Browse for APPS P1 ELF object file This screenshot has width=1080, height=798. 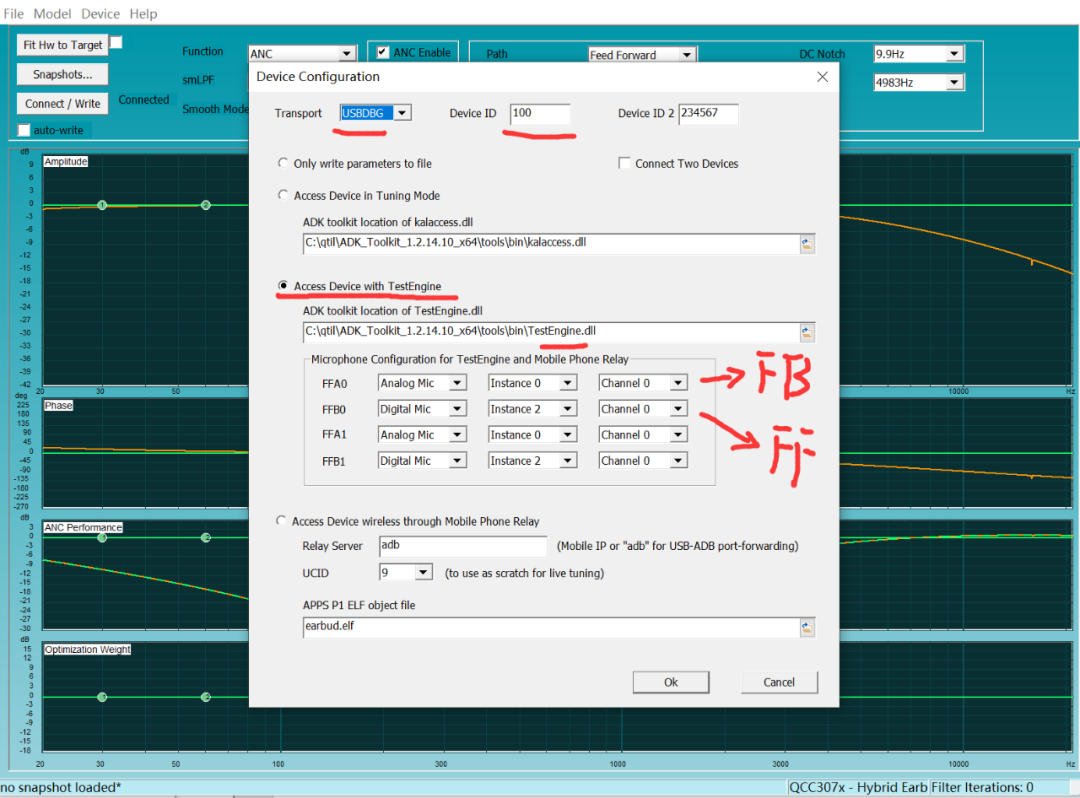point(807,627)
